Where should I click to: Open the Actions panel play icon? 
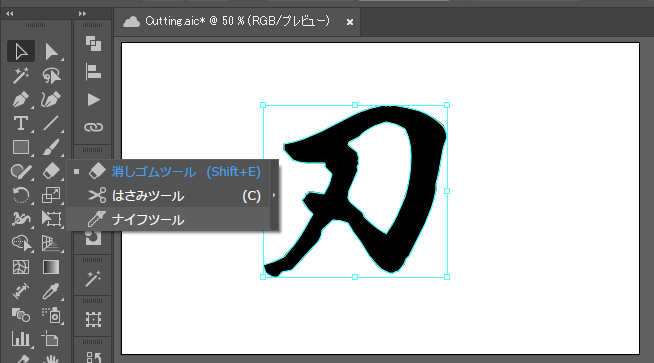point(93,100)
